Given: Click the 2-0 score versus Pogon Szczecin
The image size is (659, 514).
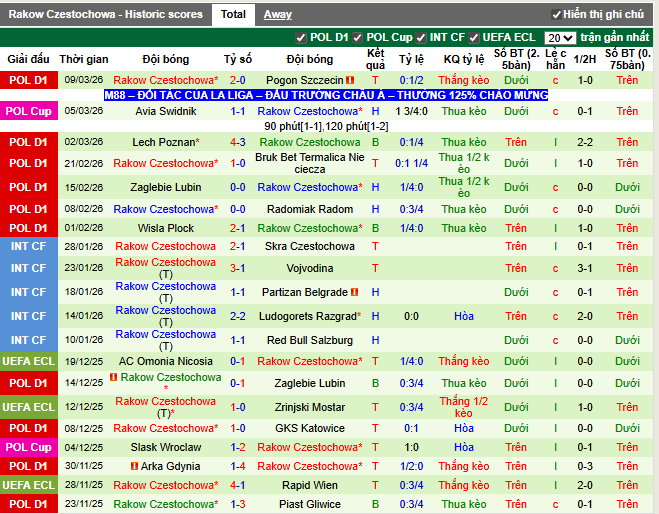Looking at the screenshot, I should (237, 80).
